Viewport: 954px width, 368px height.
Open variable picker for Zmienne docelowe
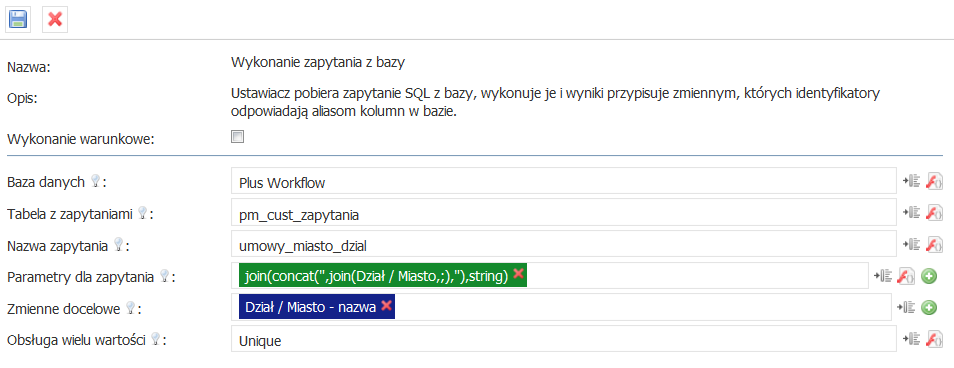tap(907, 308)
